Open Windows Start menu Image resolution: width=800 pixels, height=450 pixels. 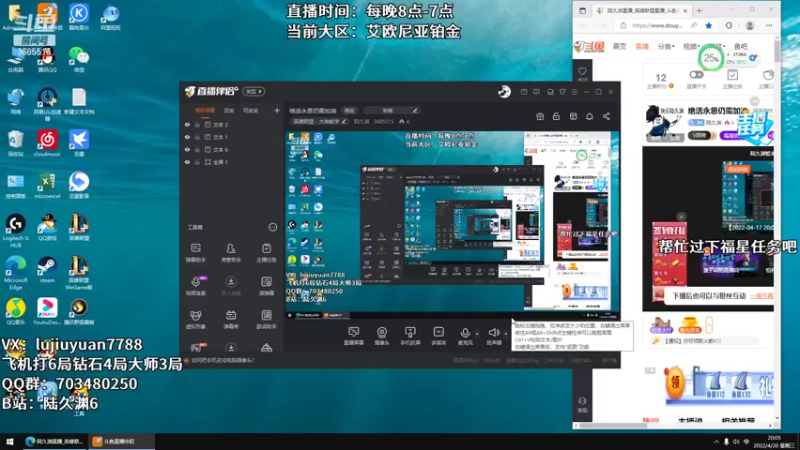tap(9, 441)
